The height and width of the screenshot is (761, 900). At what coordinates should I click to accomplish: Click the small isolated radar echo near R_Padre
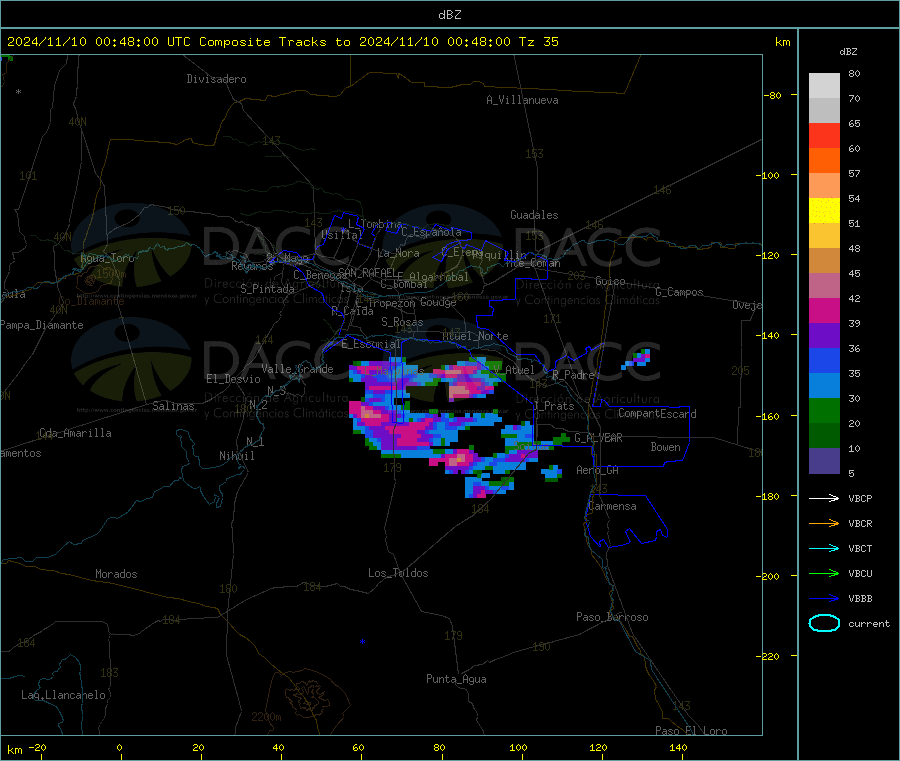tap(637, 359)
